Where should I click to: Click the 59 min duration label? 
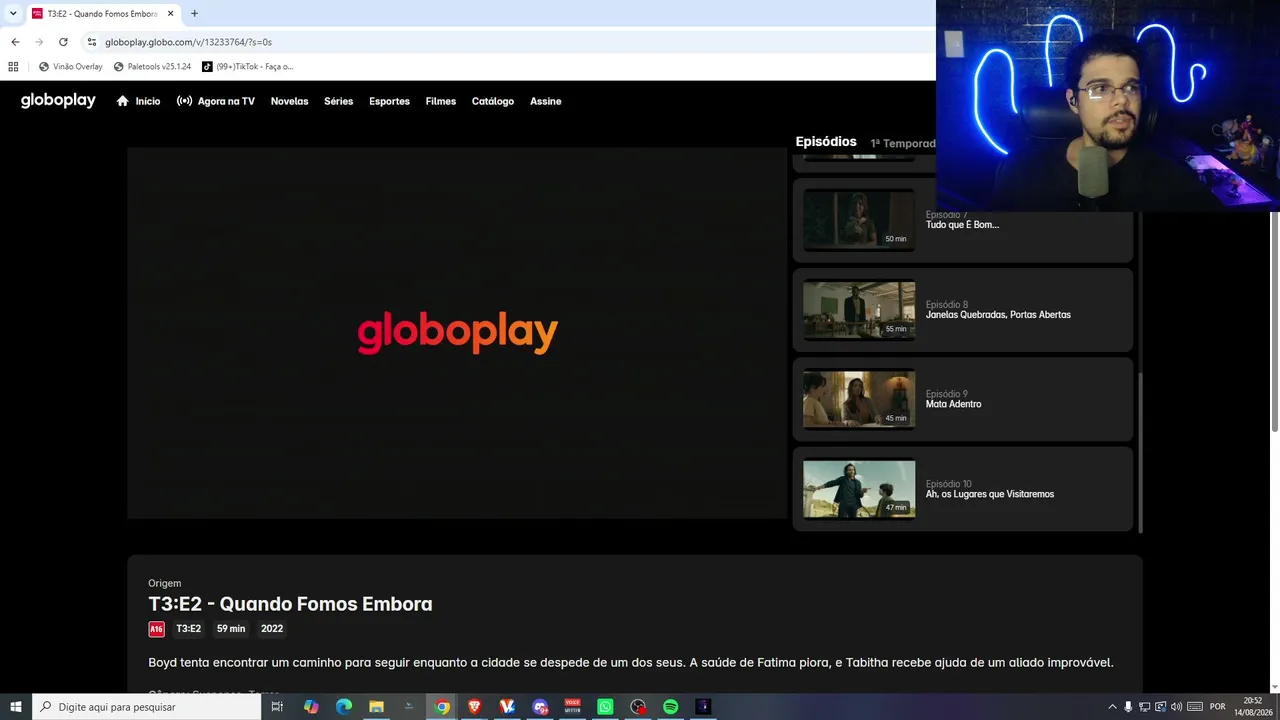[x=231, y=629]
